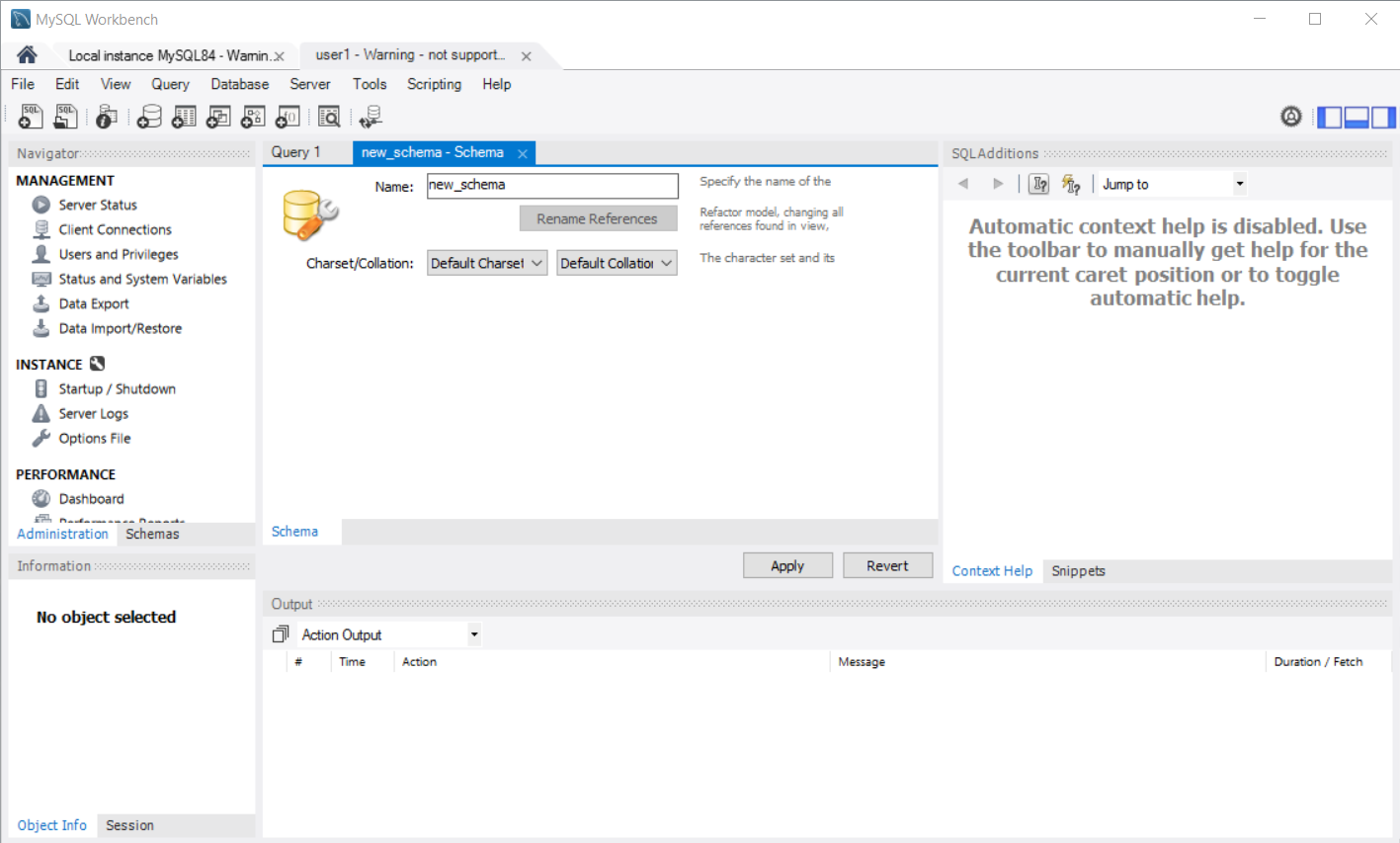Open the Server menu

310,84
